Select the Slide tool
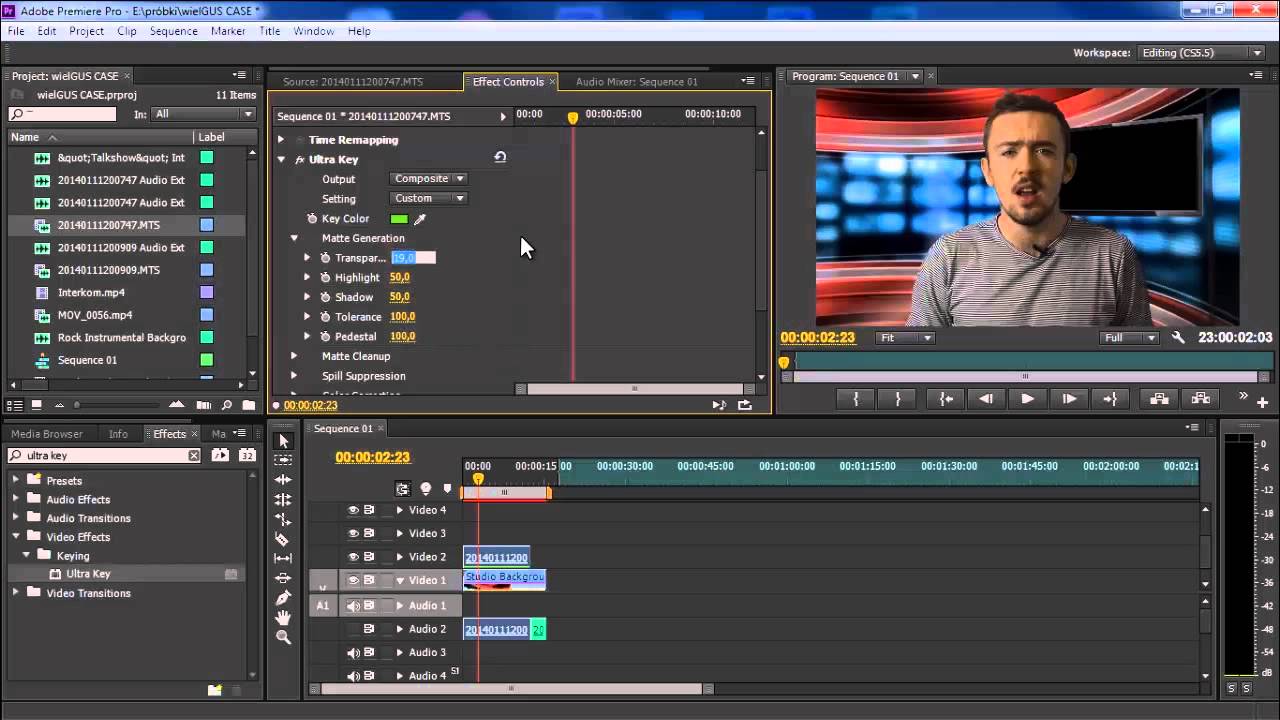1280x720 pixels. click(x=283, y=578)
